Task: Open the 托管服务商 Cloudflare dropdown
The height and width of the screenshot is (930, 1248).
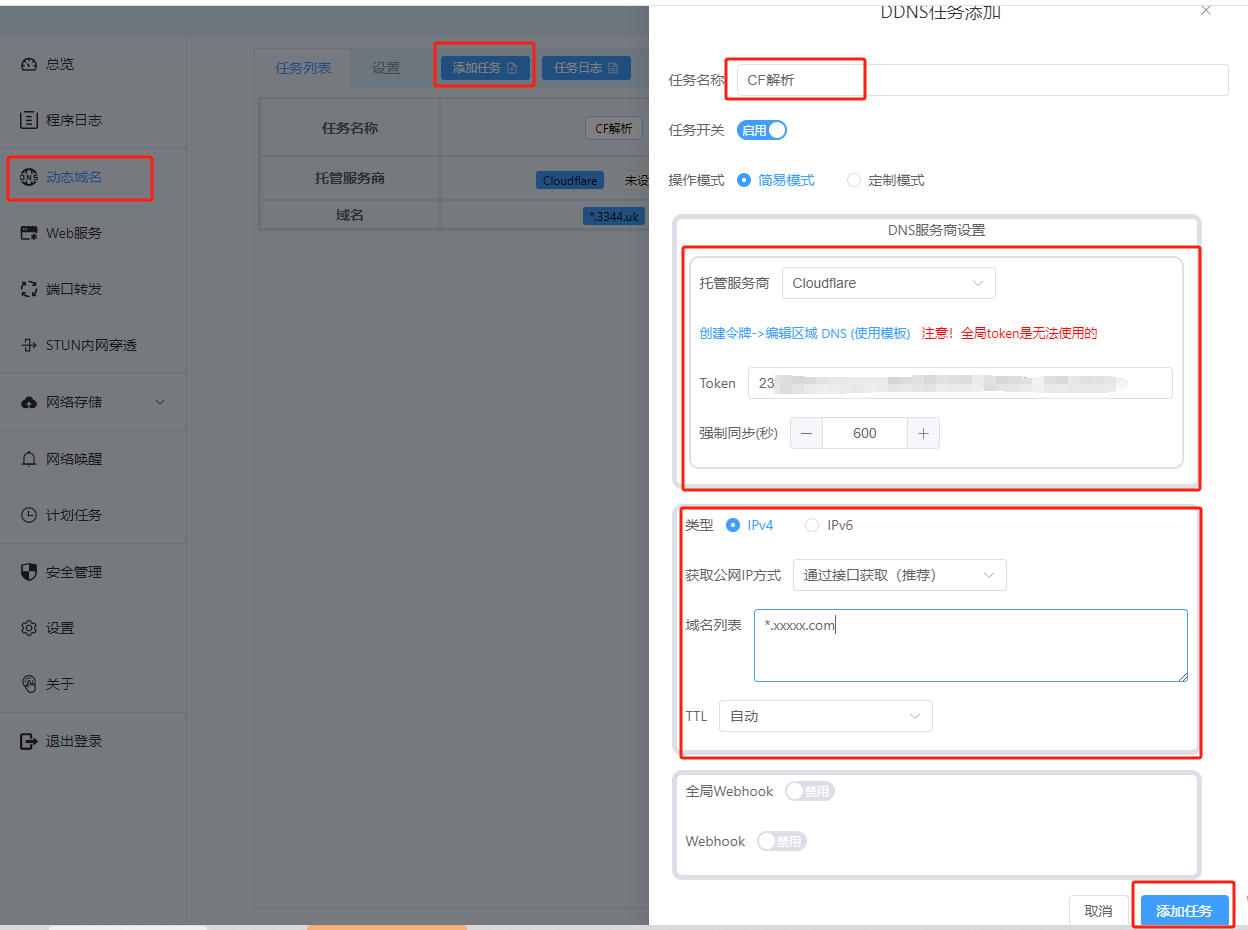Action: [888, 283]
